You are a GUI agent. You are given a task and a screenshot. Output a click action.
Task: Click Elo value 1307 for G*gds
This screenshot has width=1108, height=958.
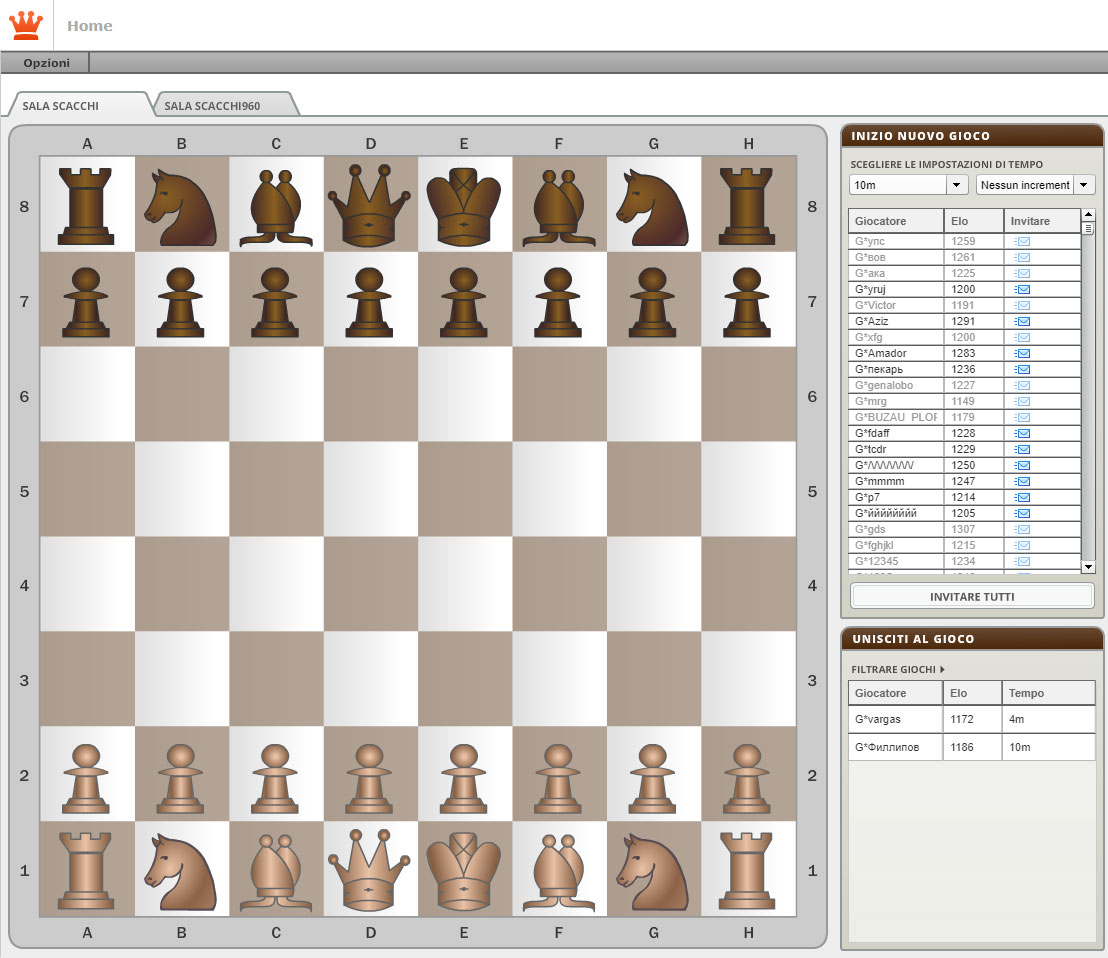963,529
